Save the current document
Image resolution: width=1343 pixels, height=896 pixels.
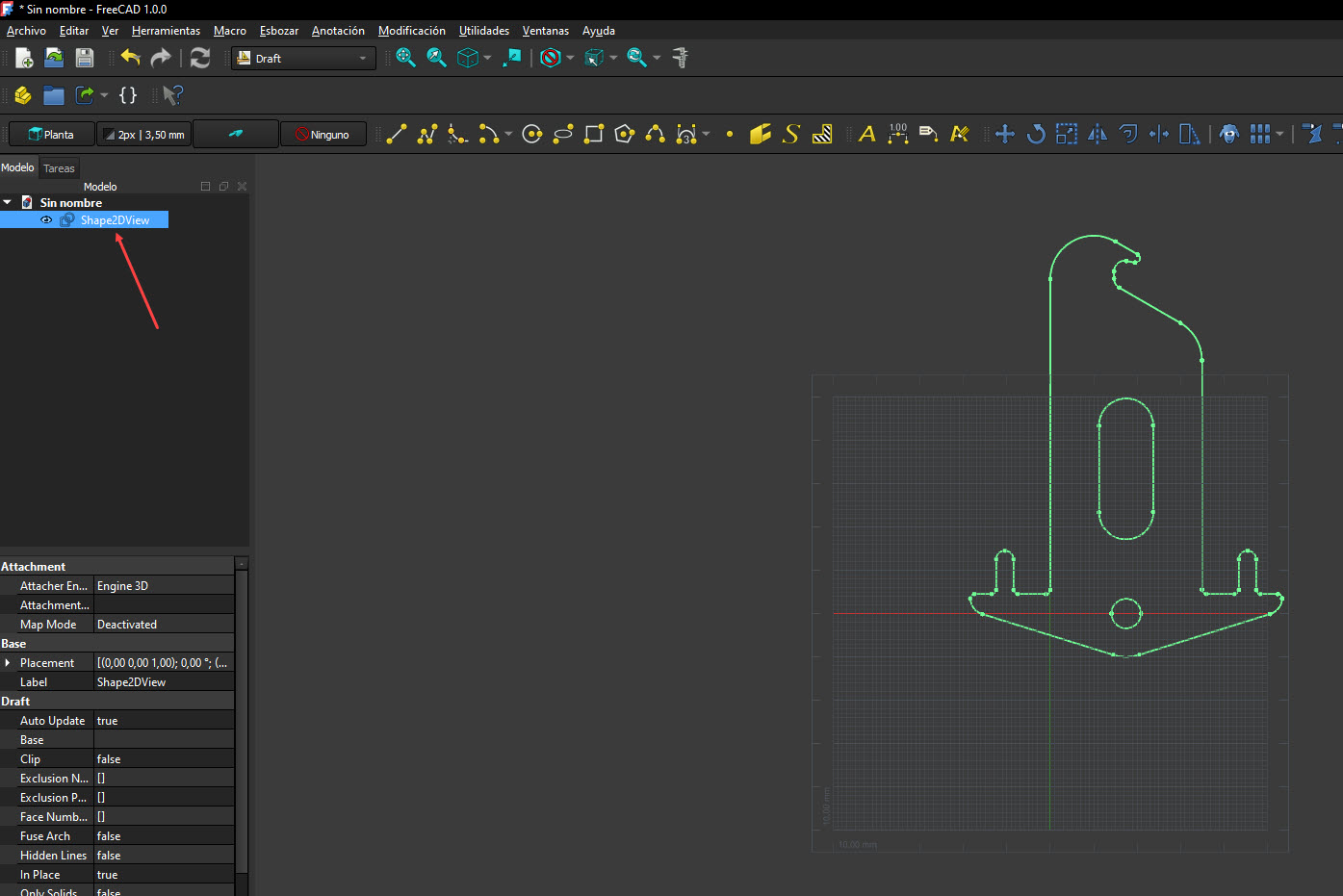(x=85, y=58)
